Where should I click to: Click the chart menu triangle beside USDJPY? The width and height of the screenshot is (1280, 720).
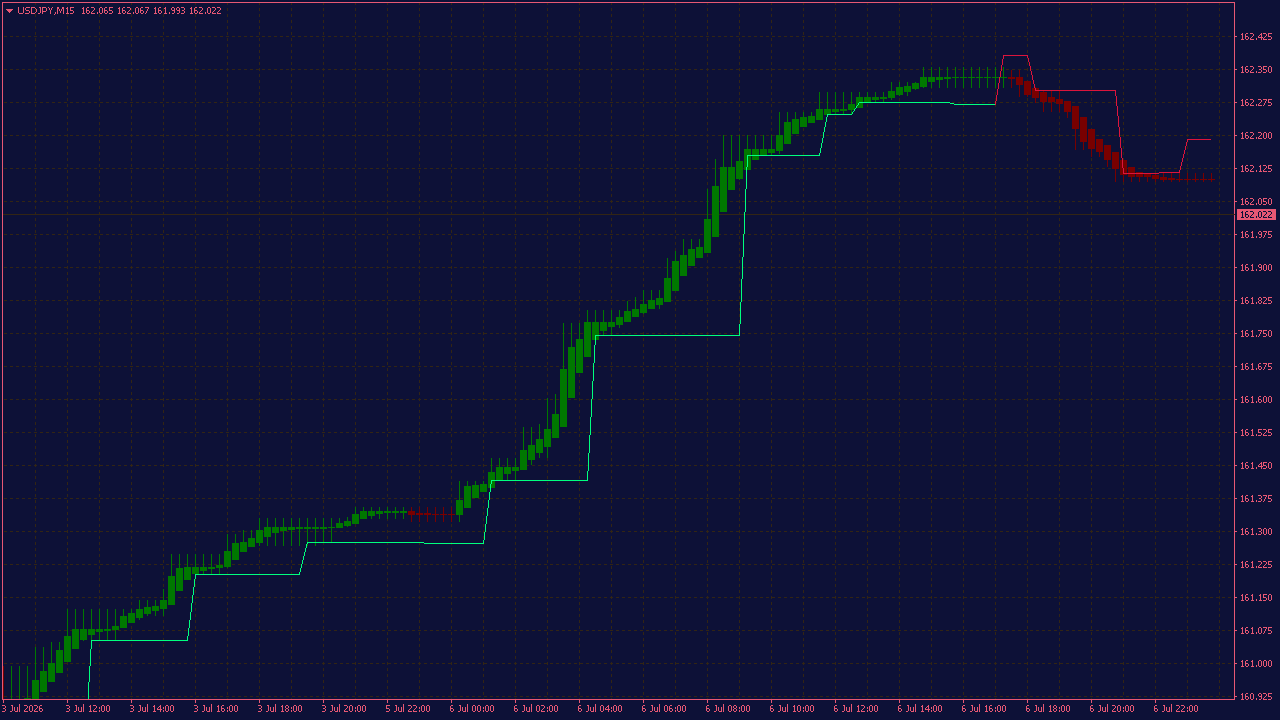9,11
